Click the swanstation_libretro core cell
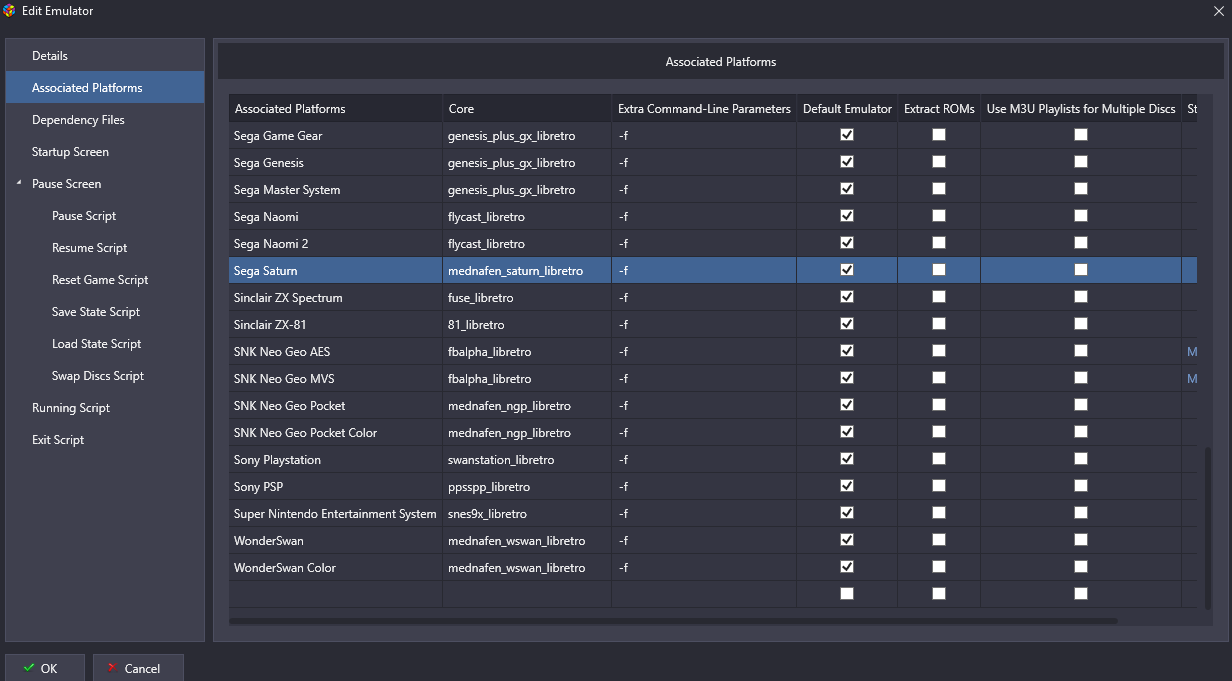This screenshot has width=1232, height=681. pos(526,459)
